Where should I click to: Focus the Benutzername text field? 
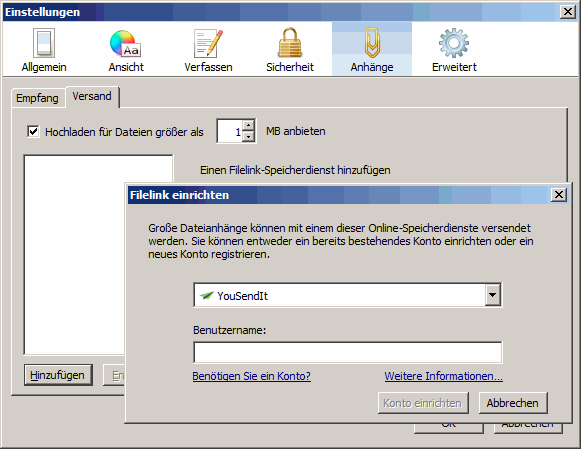coord(348,352)
